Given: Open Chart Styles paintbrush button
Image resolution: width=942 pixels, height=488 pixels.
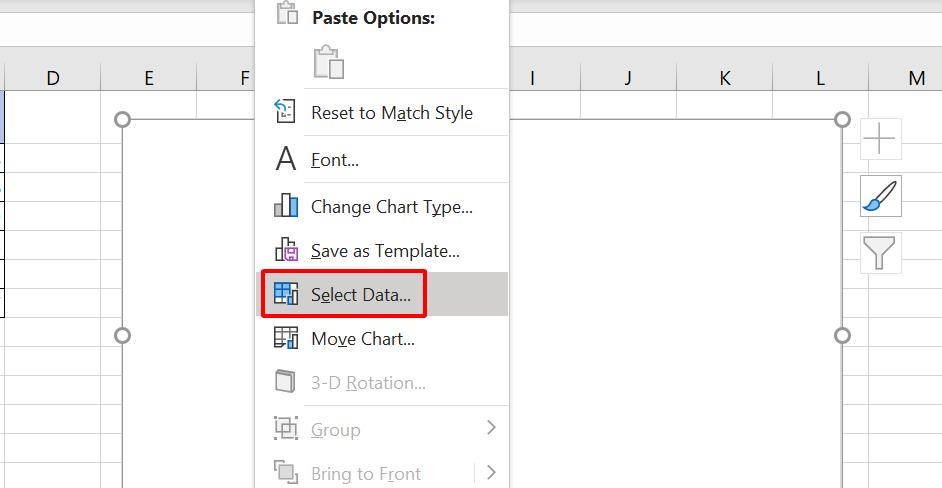Looking at the screenshot, I should [x=880, y=196].
